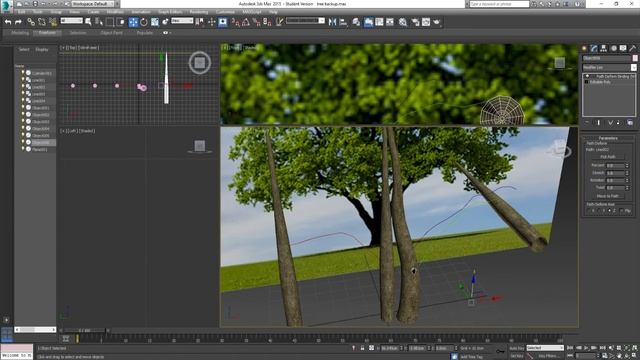The height and width of the screenshot is (360, 640).
Task: Open the Create command panel tab
Action: (x=584, y=48)
